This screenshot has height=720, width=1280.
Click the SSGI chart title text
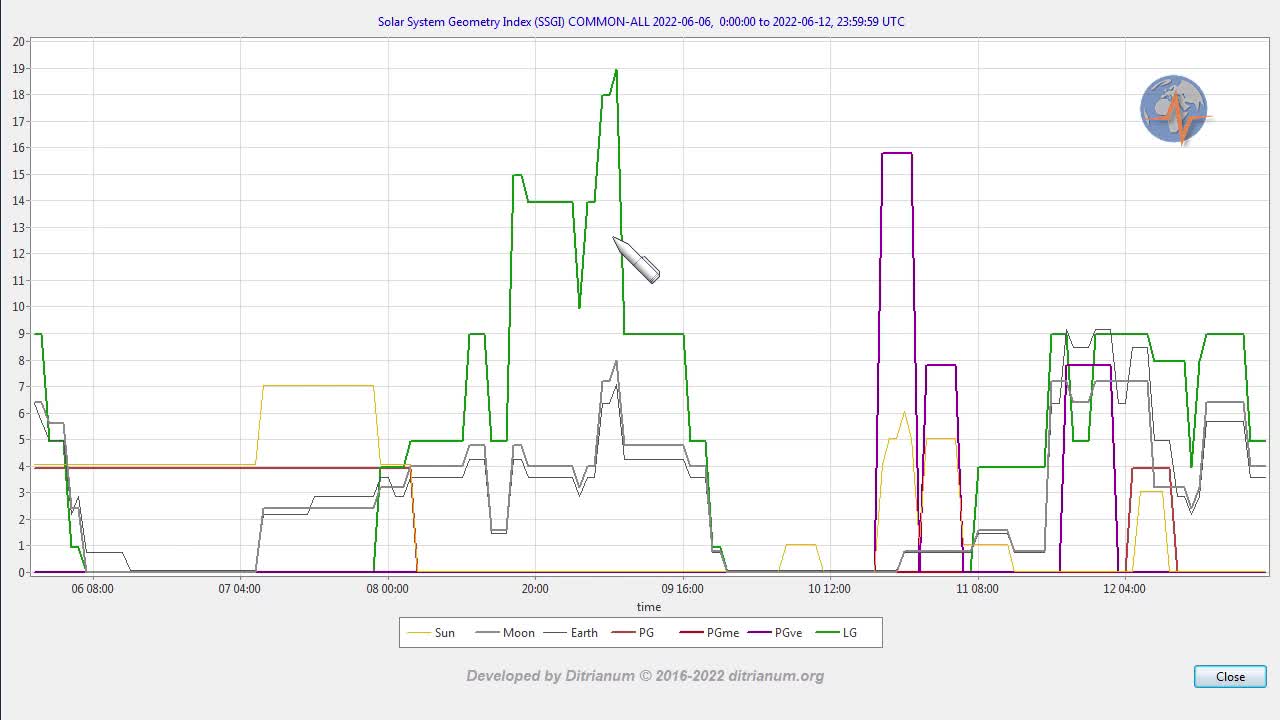[641, 21]
